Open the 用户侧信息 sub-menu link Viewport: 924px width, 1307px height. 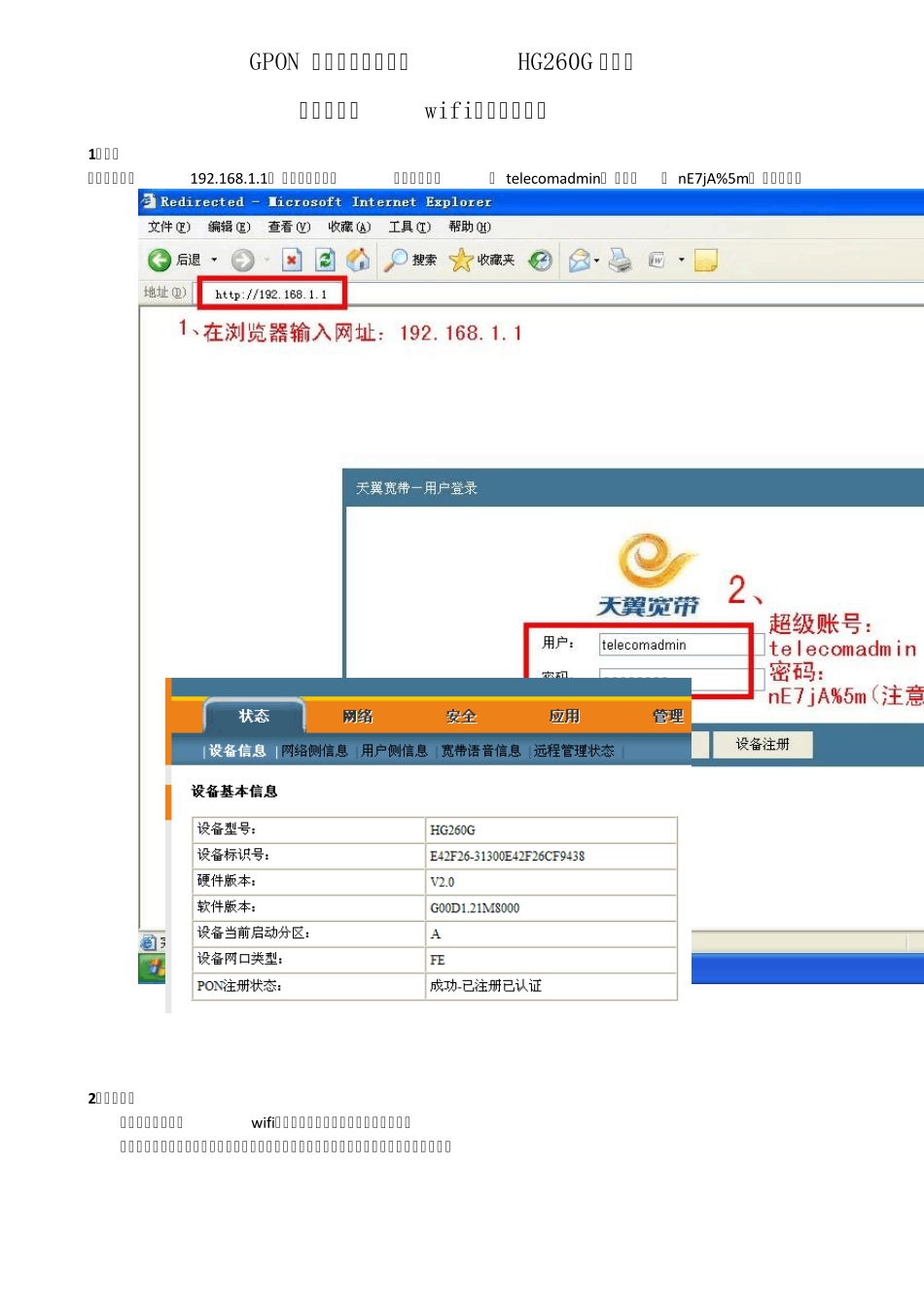[x=394, y=751]
